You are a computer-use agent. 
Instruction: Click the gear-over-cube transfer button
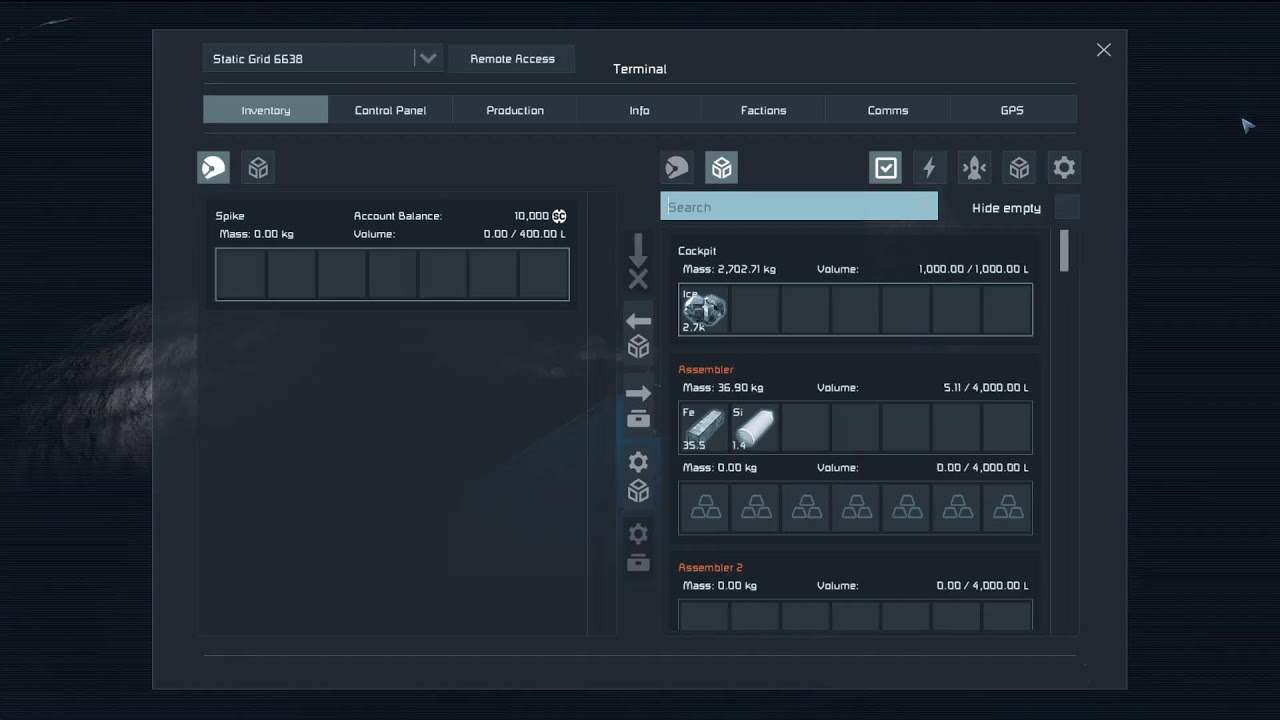tap(638, 477)
